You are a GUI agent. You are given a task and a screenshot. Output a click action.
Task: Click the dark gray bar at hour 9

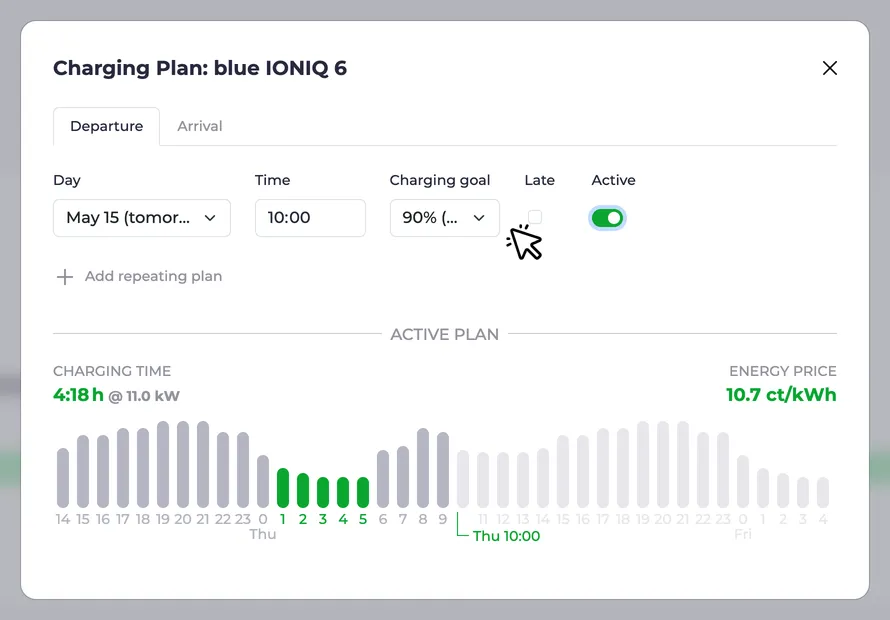pyautogui.click(x=443, y=470)
